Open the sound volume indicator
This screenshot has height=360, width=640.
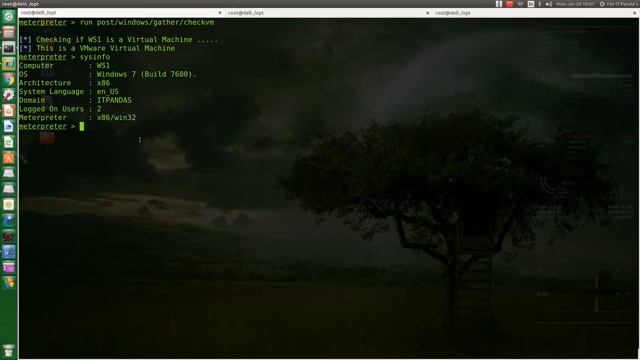pyautogui.click(x=549, y=4)
